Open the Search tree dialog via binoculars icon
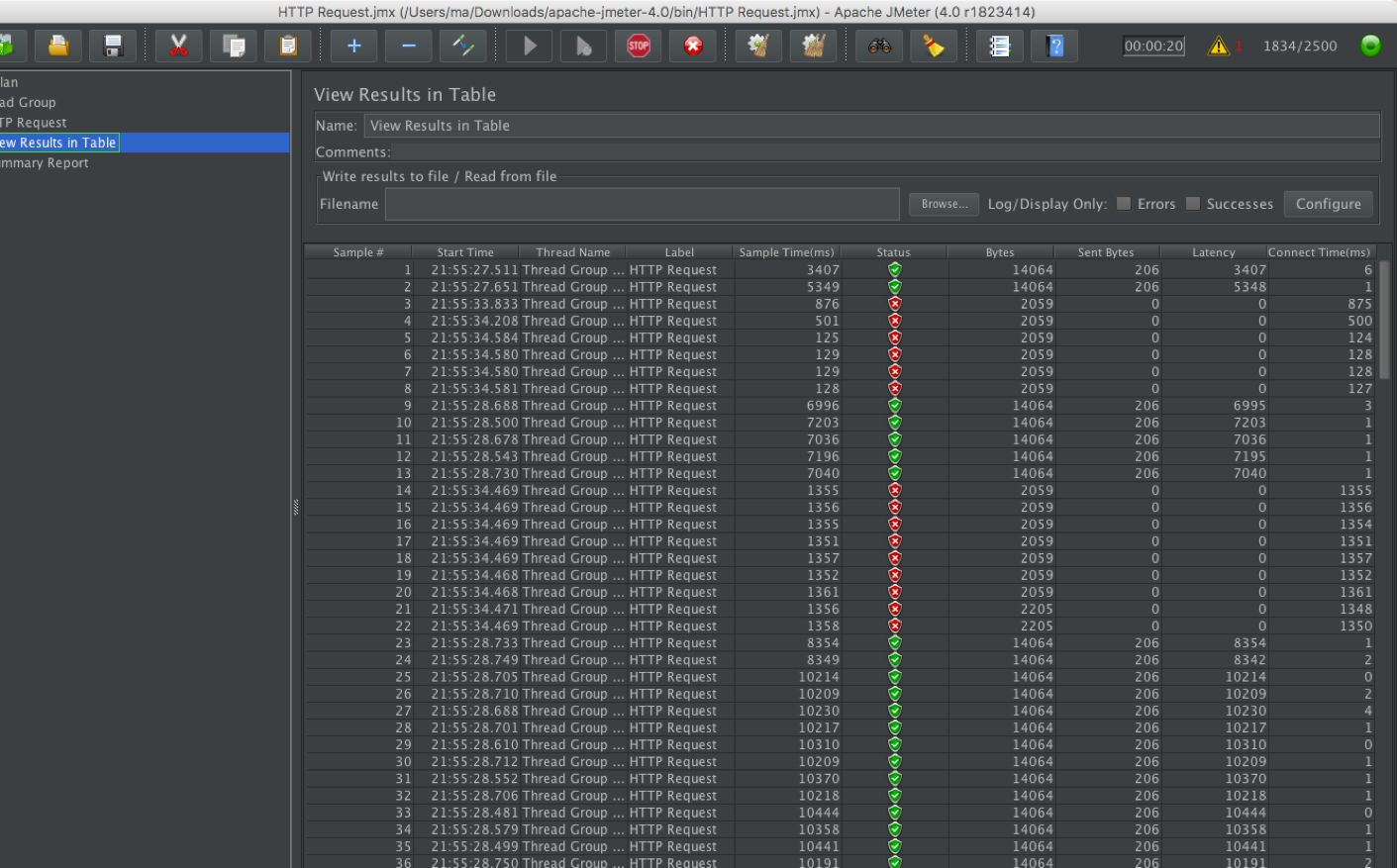This screenshot has height=868, width=1397. [x=878, y=46]
